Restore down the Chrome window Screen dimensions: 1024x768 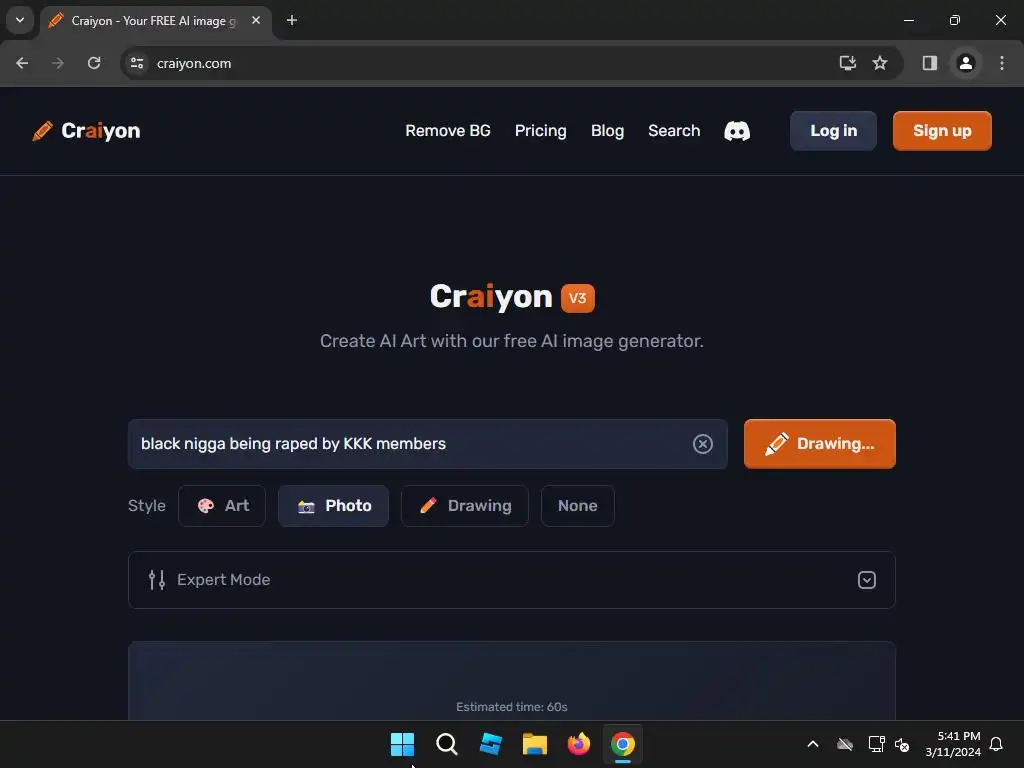click(x=955, y=20)
